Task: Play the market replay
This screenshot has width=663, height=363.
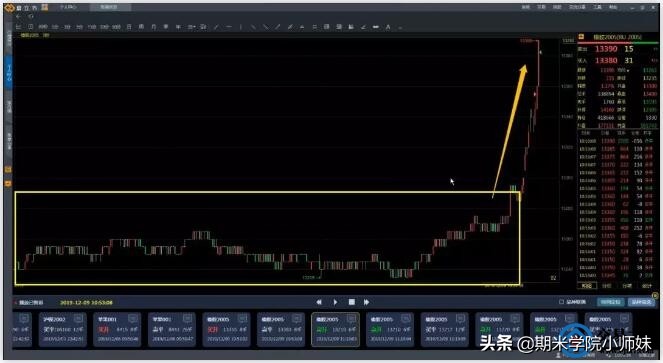Action: pyautogui.click(x=335, y=302)
